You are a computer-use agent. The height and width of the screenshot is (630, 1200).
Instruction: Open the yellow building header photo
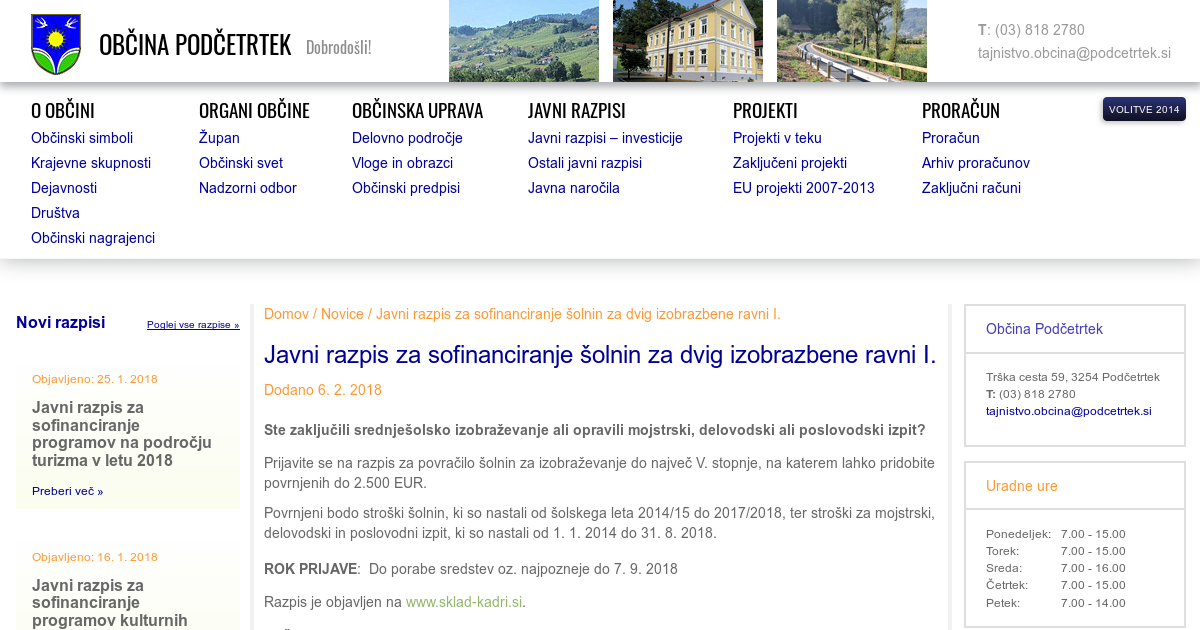(x=688, y=41)
